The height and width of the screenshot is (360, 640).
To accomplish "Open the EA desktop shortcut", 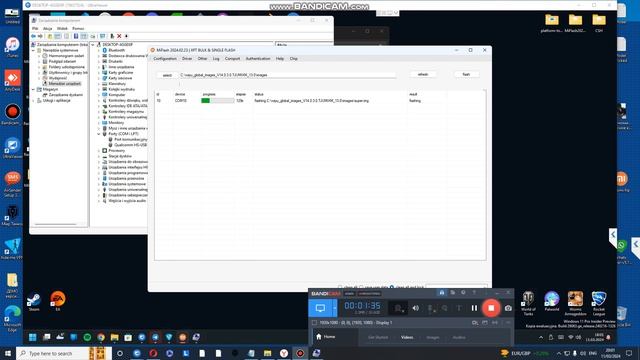I will pos(58,301).
